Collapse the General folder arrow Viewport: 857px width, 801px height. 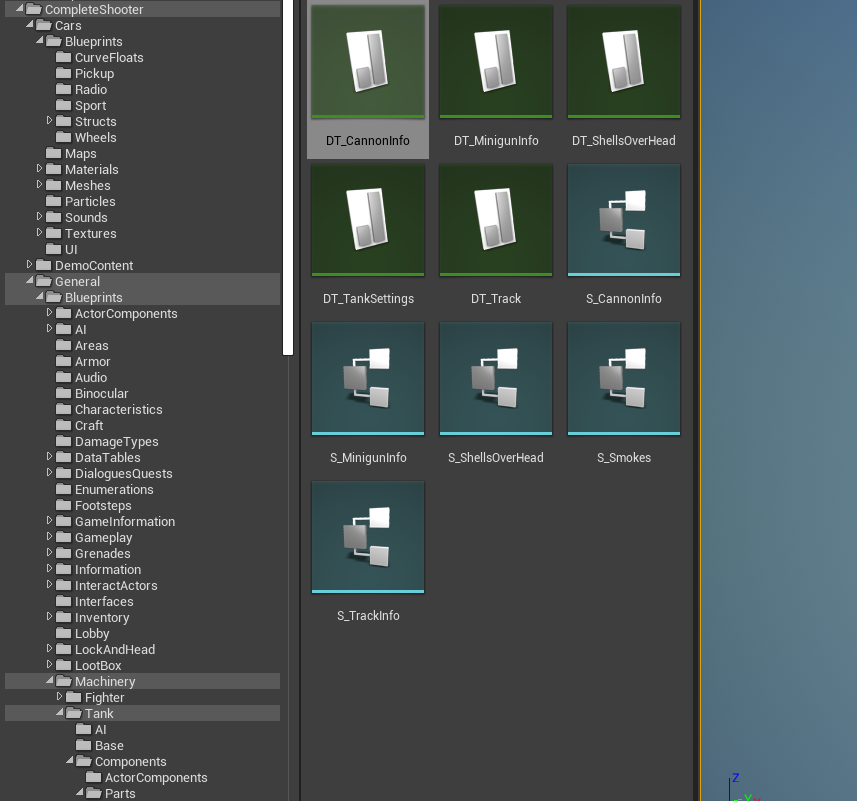[x=30, y=280]
